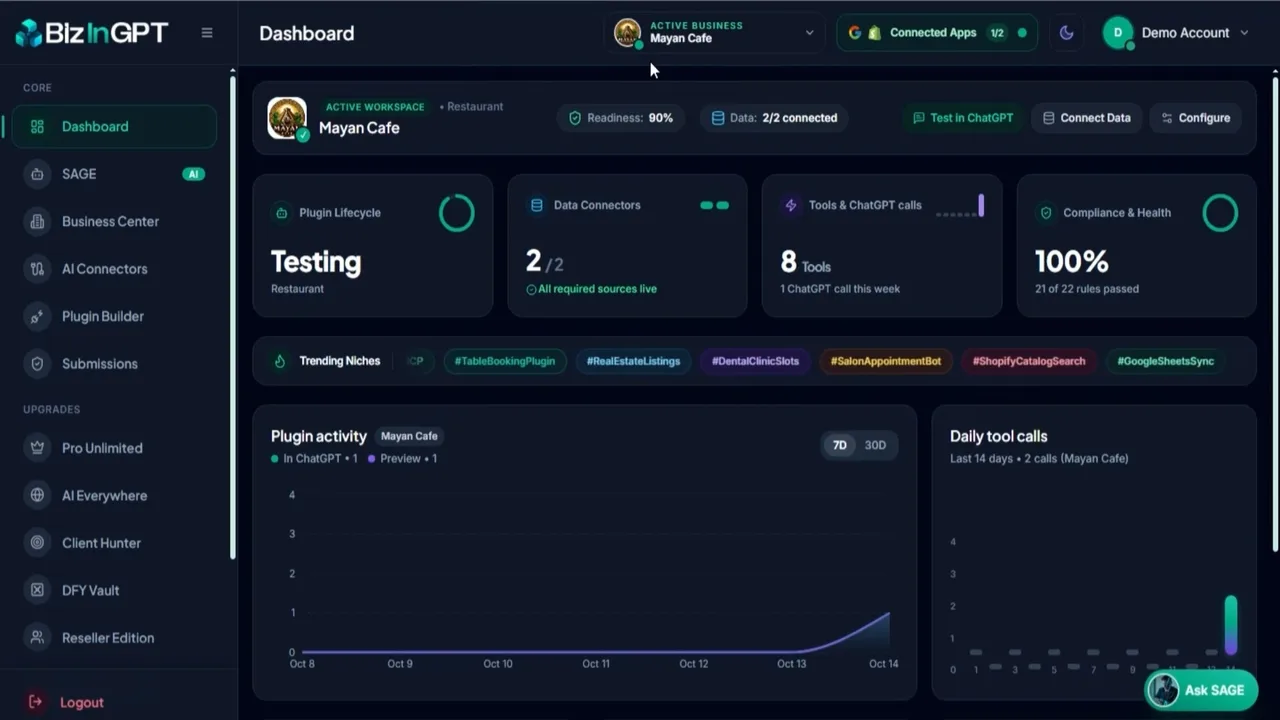The width and height of the screenshot is (1280, 720).
Task: Go to AI Connectors page
Action: (x=114, y=269)
